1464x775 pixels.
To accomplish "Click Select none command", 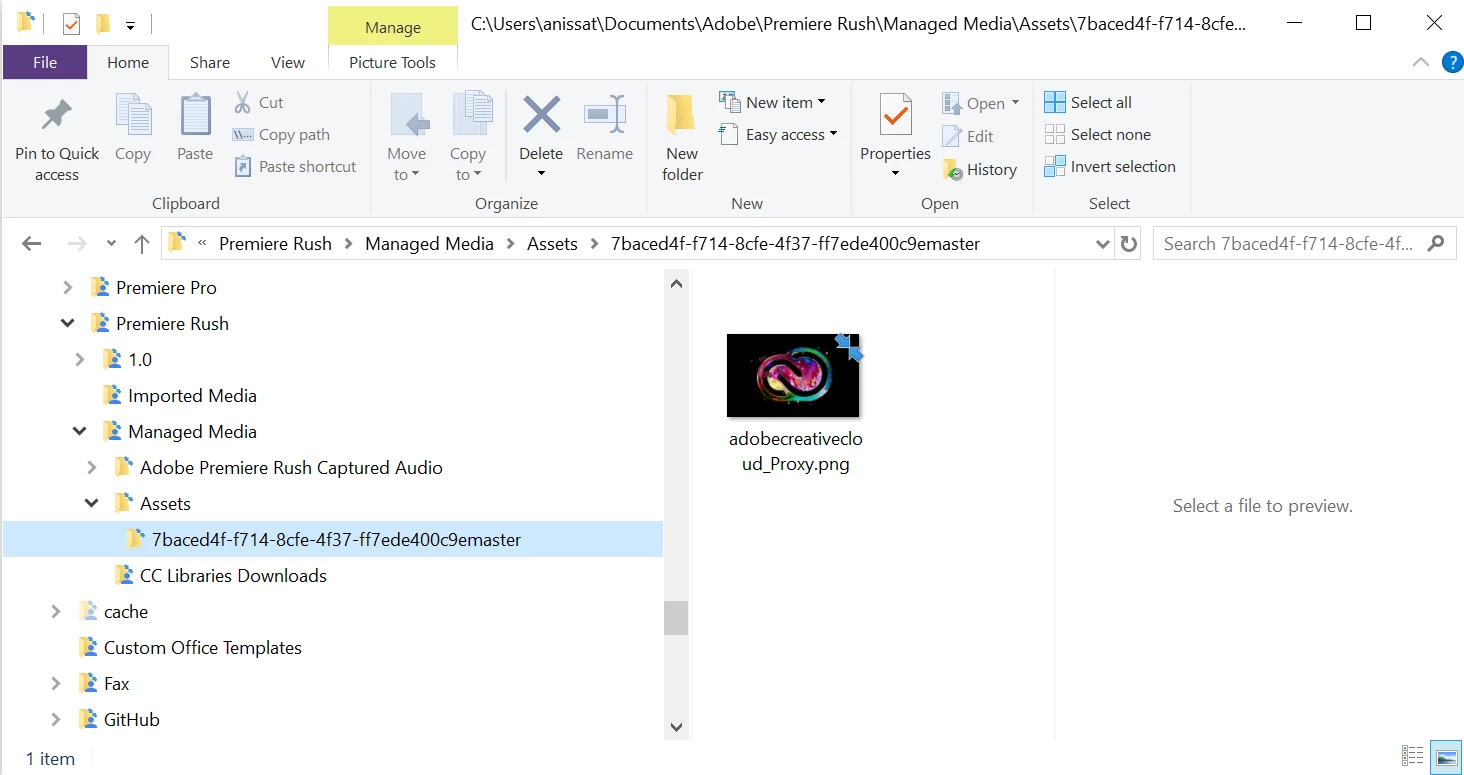I will click(1097, 134).
